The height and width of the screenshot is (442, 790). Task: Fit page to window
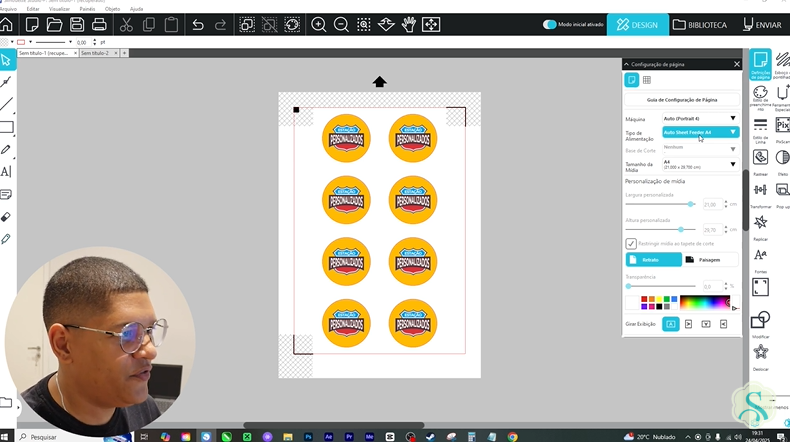coord(431,24)
